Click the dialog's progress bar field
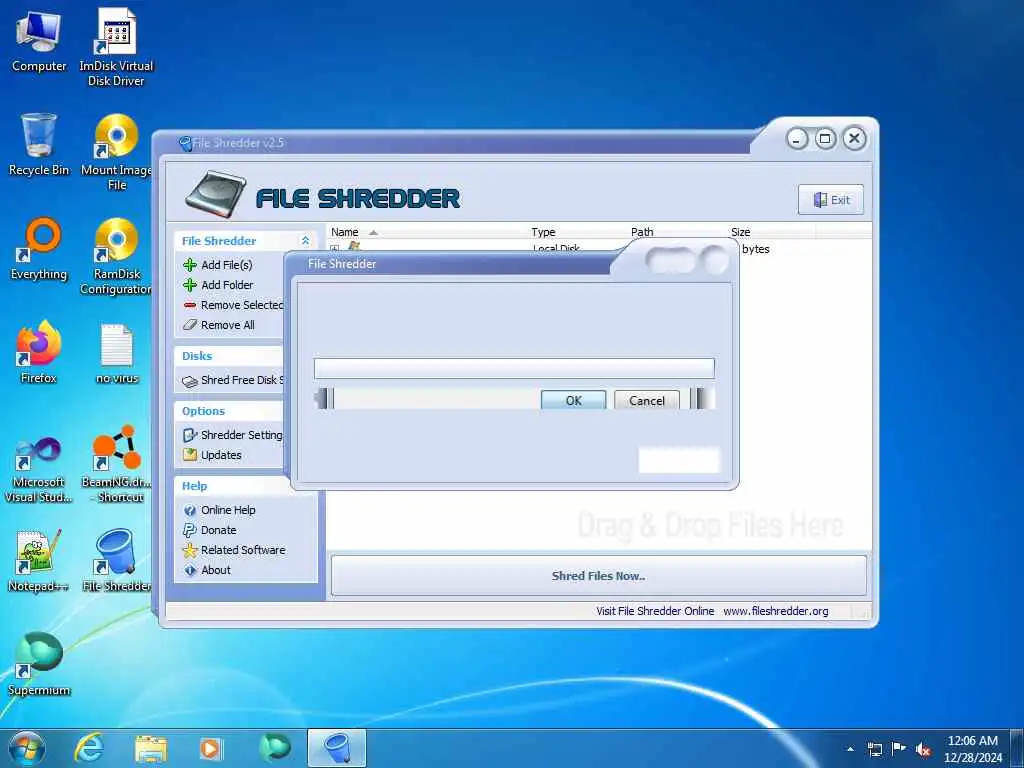 514,368
